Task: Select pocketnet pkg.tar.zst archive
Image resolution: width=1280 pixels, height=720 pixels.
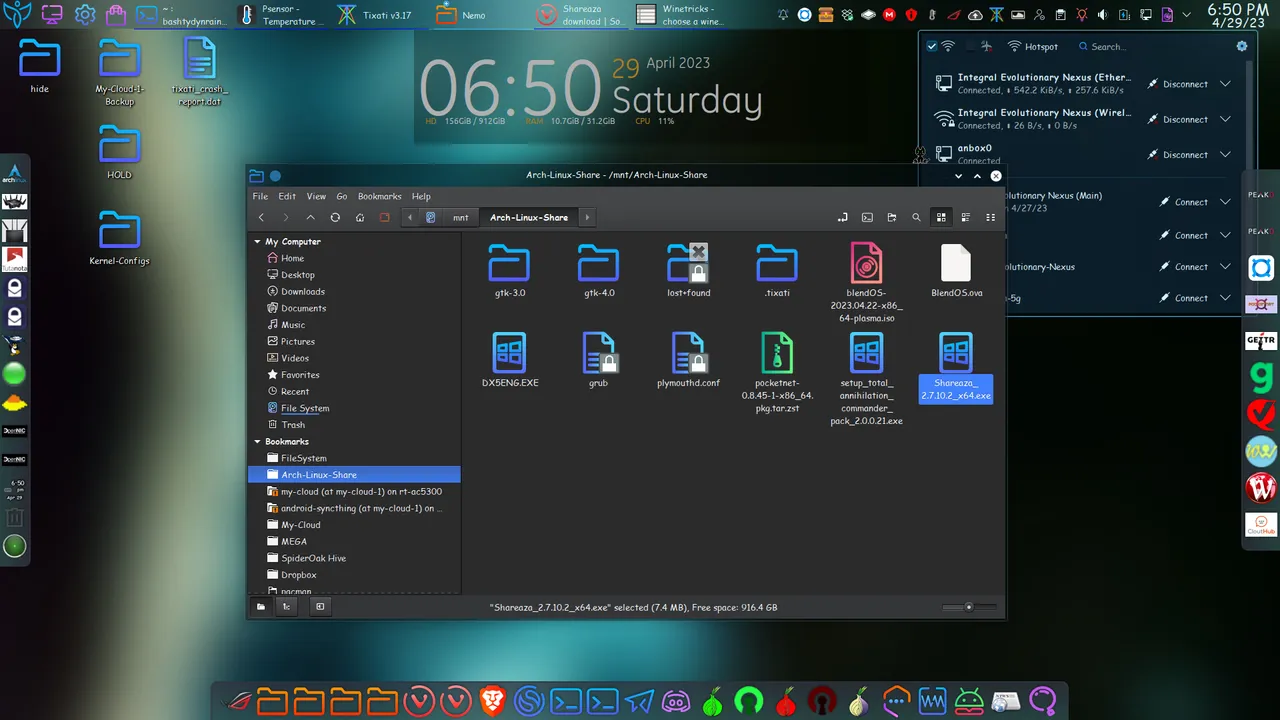Action: [777, 373]
